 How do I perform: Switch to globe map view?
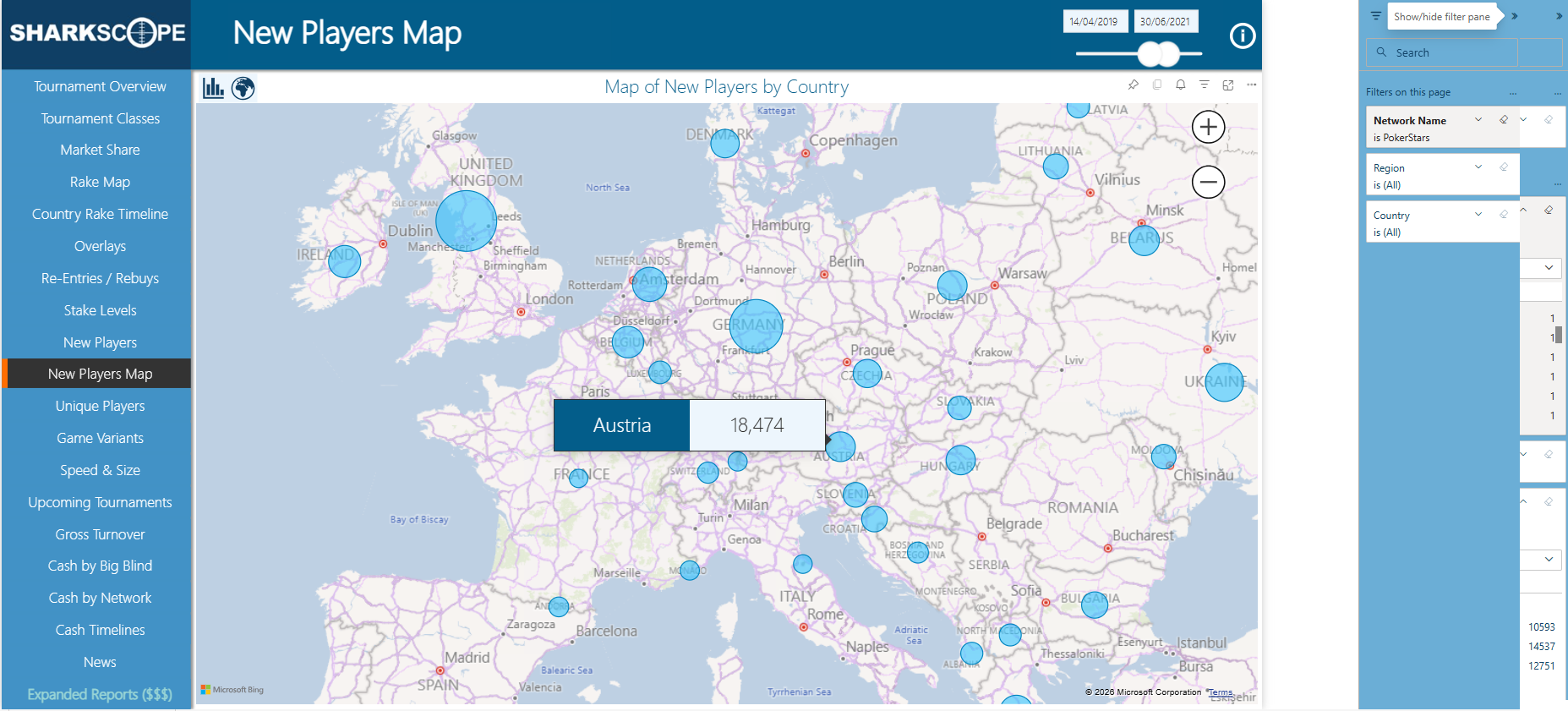coord(243,88)
